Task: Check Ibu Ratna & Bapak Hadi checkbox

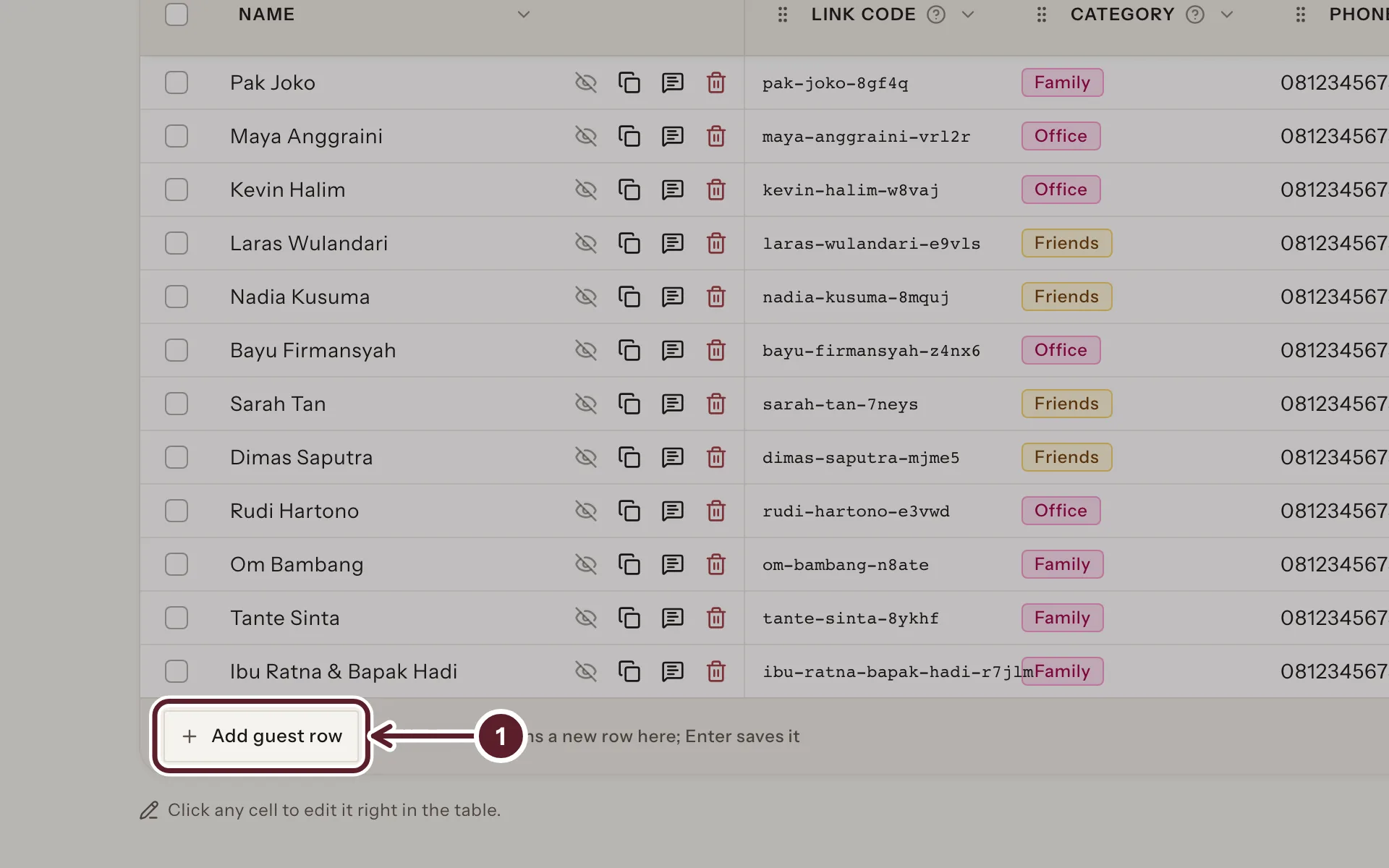Action: pos(177,671)
